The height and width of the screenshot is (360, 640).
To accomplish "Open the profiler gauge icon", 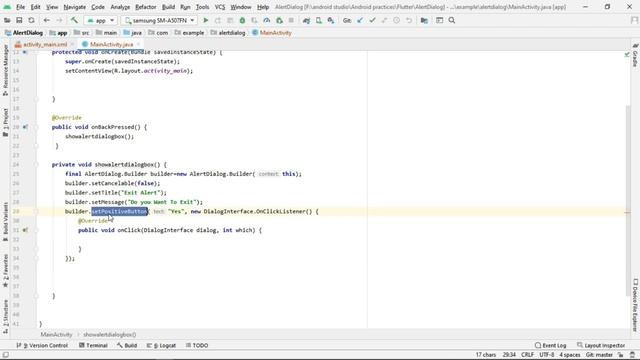I will [x=267, y=20].
